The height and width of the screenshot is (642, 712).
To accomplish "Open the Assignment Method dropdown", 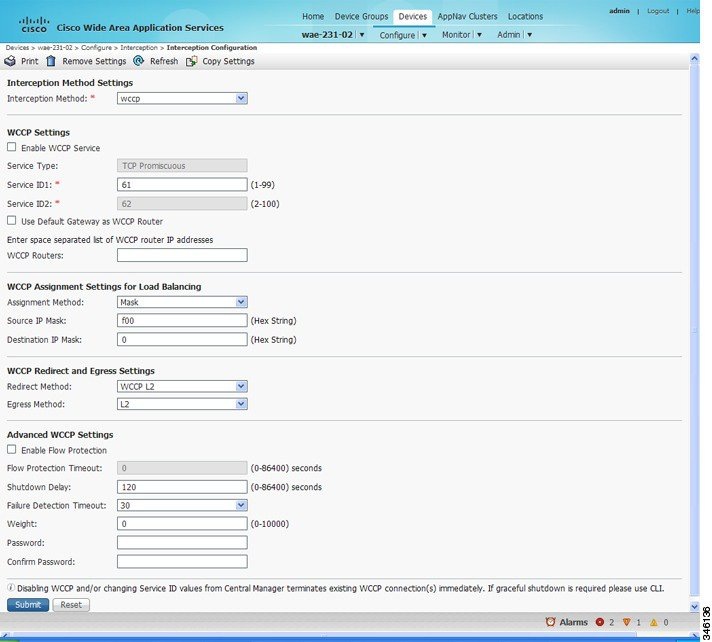I will [x=182, y=302].
